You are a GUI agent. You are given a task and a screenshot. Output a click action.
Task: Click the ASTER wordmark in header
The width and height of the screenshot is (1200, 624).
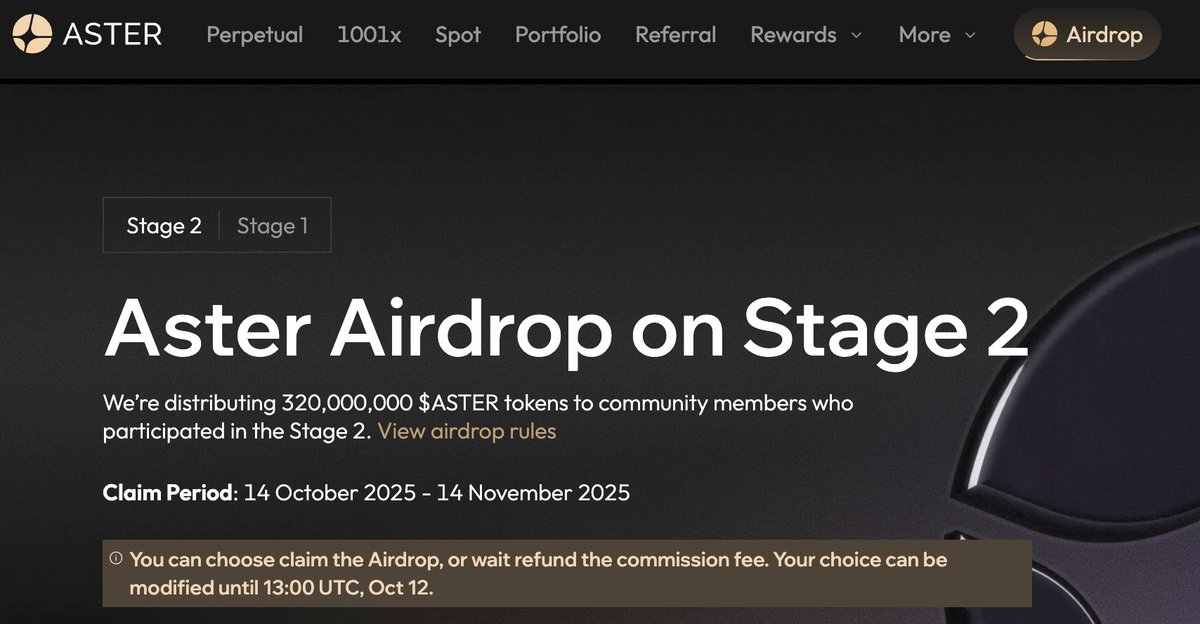(x=112, y=34)
